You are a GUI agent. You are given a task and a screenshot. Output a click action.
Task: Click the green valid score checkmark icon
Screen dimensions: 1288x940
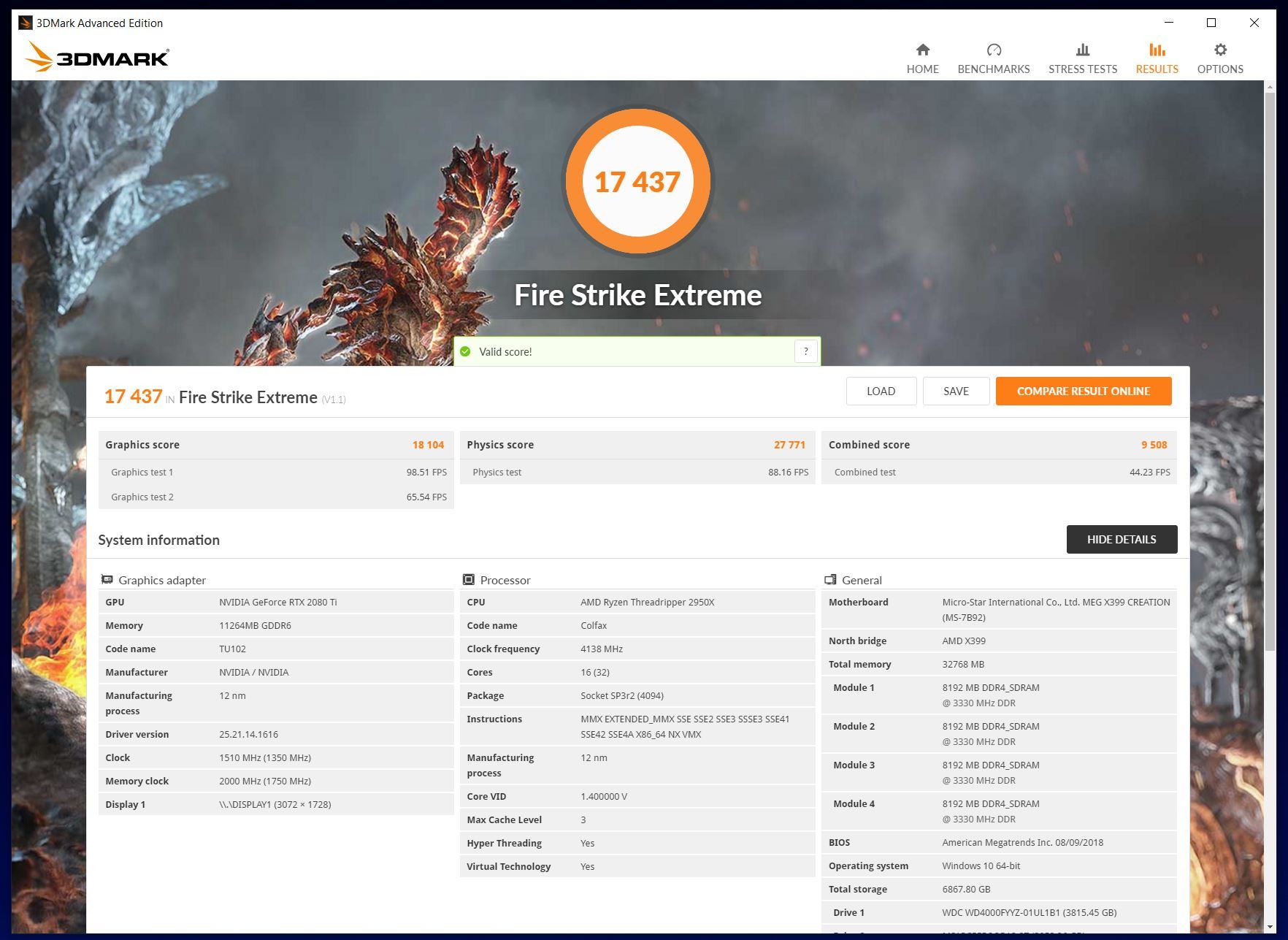[x=465, y=351]
